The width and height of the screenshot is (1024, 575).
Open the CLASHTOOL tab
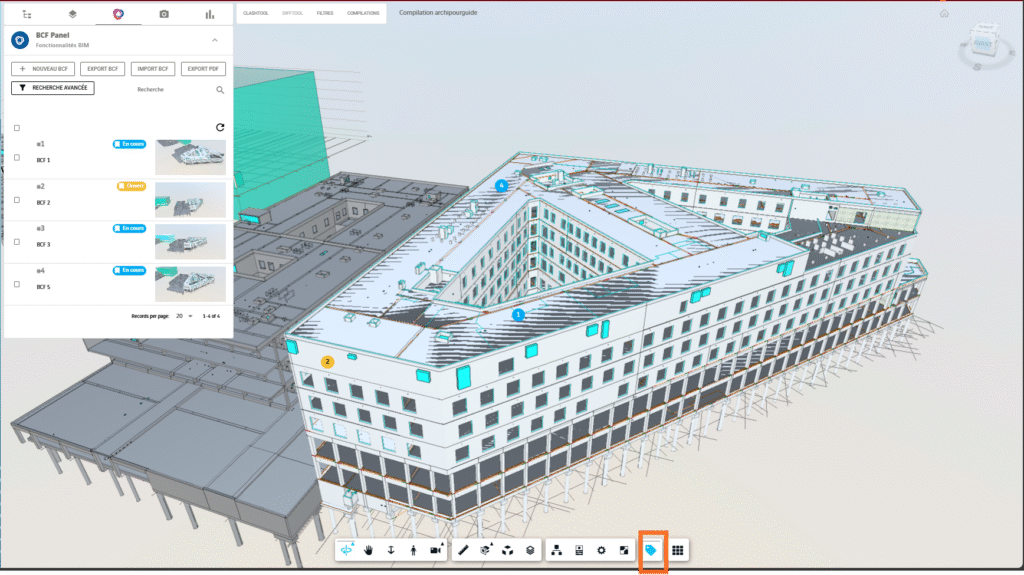click(x=257, y=14)
